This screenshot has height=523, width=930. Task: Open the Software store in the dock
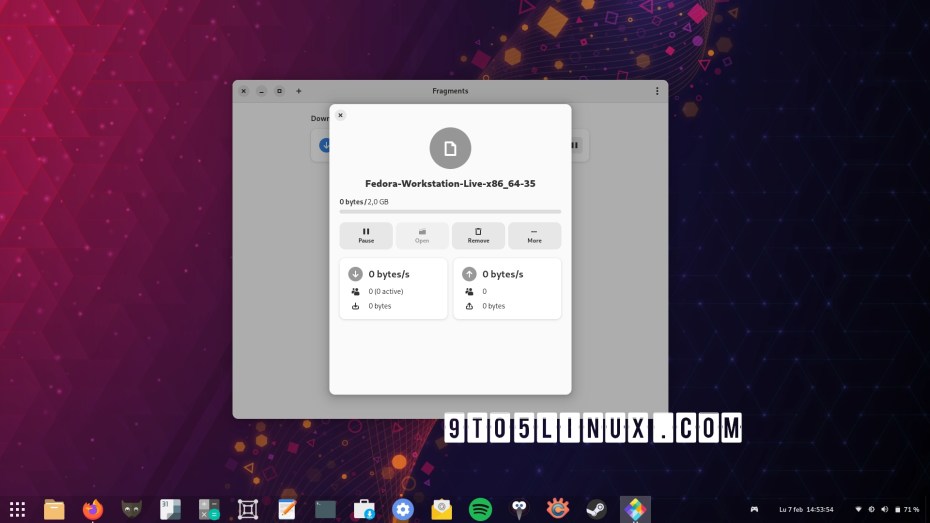click(364, 509)
